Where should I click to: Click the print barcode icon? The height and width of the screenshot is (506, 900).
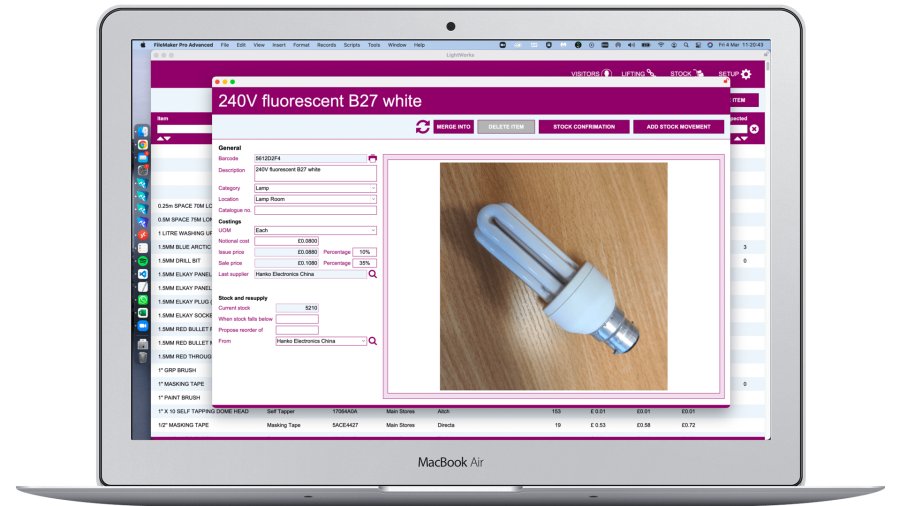click(373, 158)
